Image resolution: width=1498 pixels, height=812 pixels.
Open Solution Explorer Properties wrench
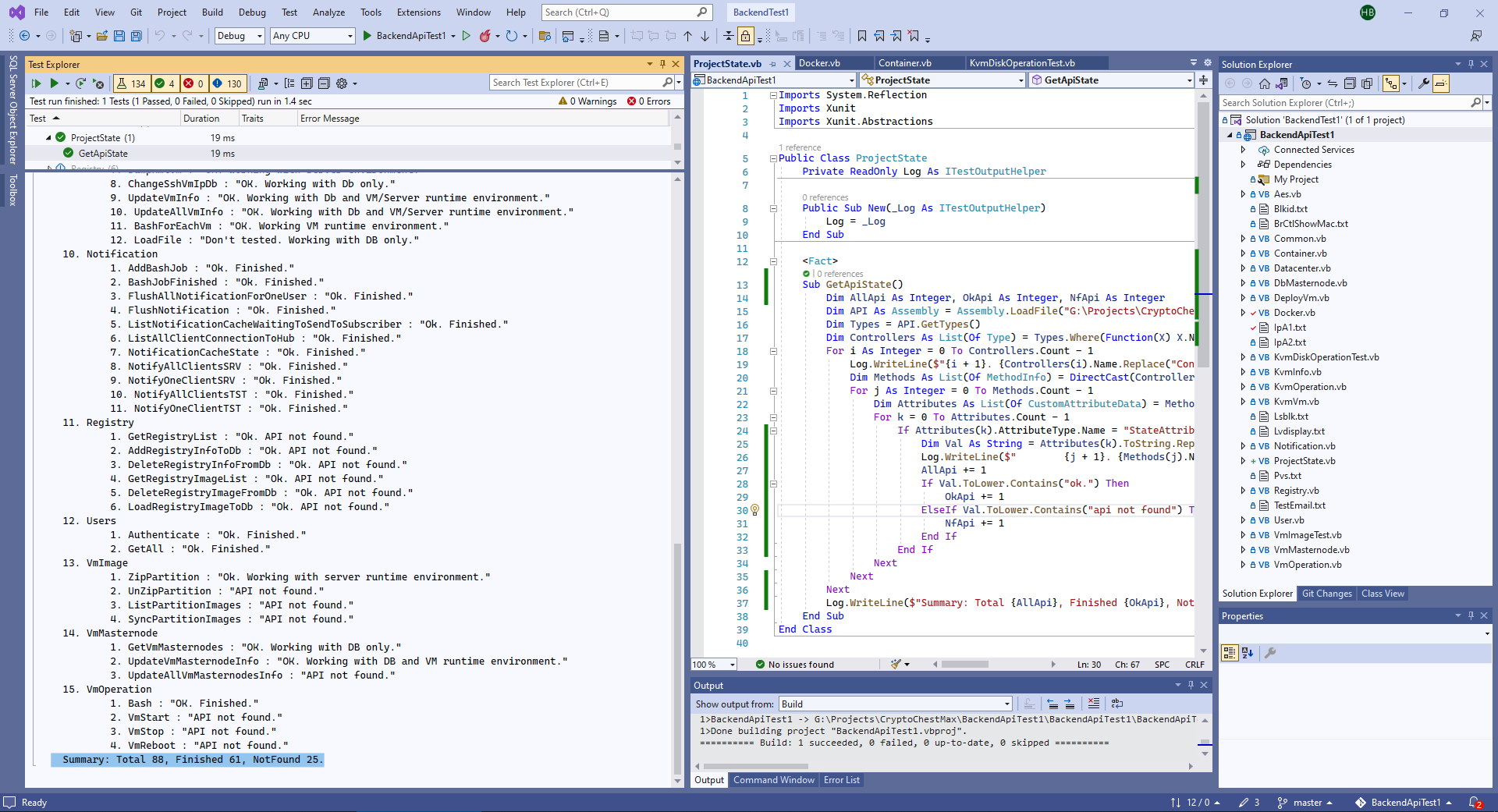1424,83
